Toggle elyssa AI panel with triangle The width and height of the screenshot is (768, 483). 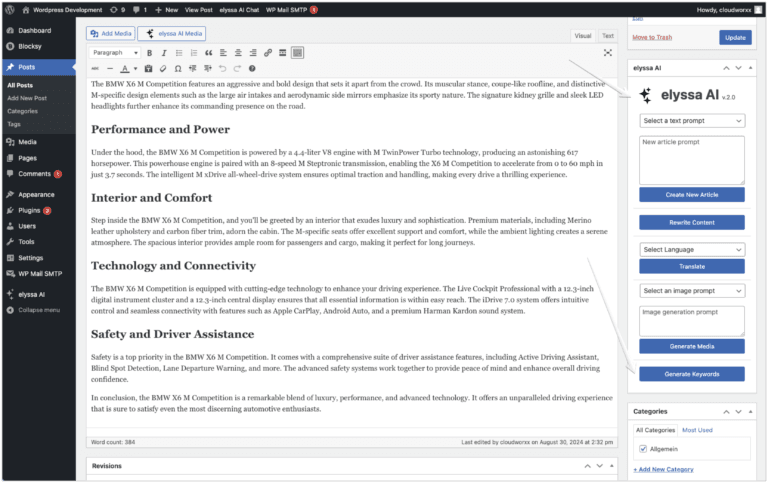point(750,68)
